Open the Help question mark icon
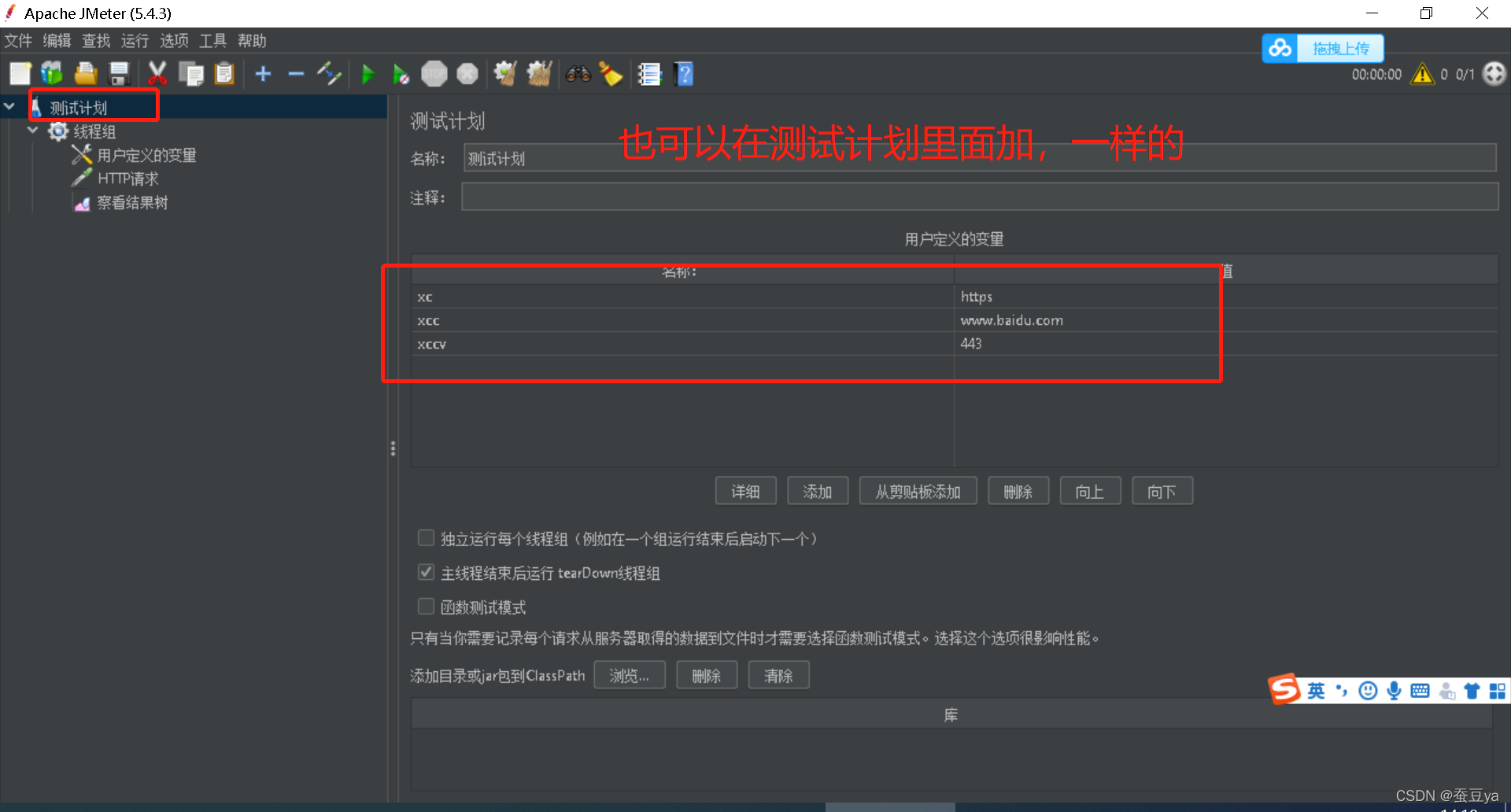1511x812 pixels. (684, 74)
